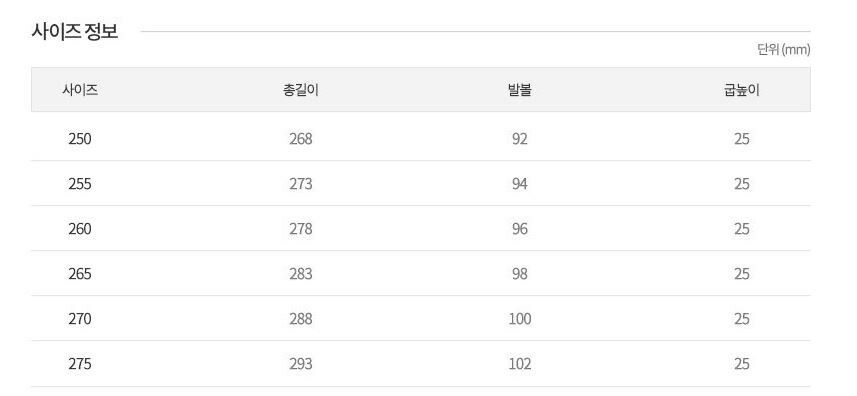Image resolution: width=857 pixels, height=396 pixels.
Task: Select the 총길이 column header
Action: coord(301,90)
